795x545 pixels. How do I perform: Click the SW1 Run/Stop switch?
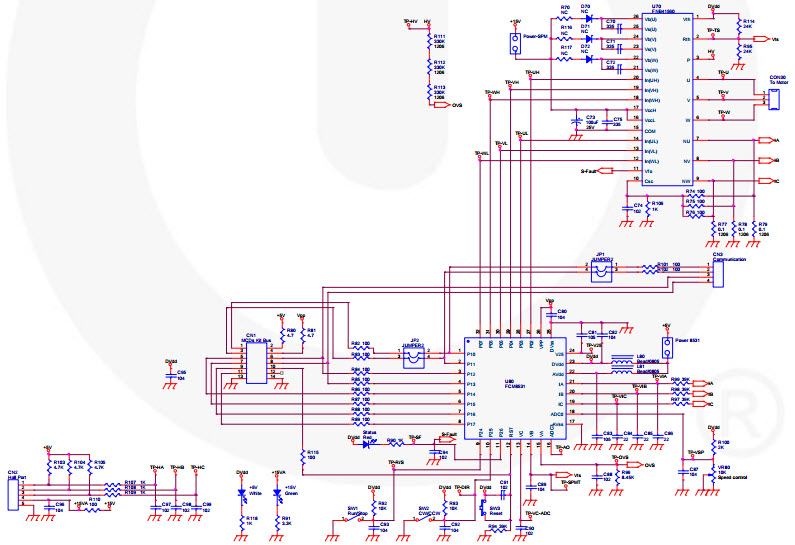point(352,518)
